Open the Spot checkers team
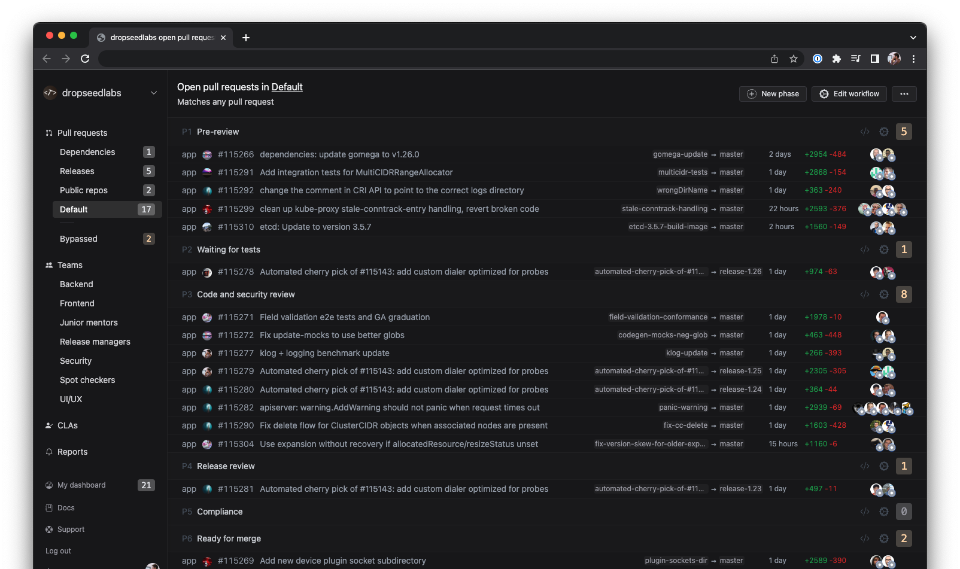This screenshot has width=960, height=569. pyautogui.click(x=88, y=380)
